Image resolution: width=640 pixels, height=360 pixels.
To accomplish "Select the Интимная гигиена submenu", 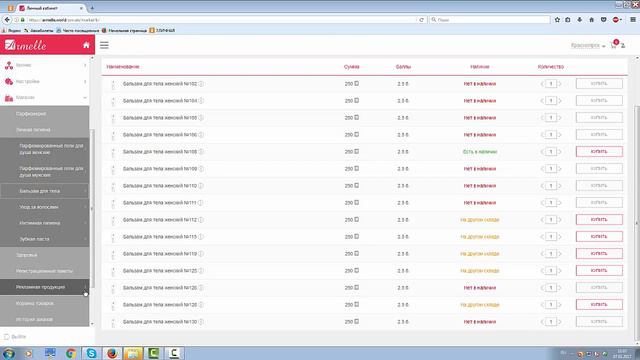I will tap(44, 223).
